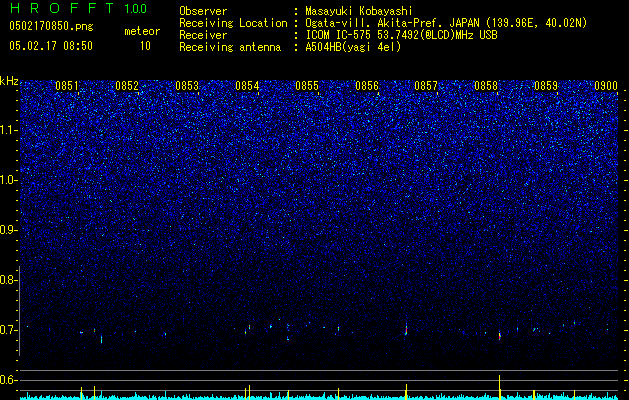Click the strong meteor echo near 0858
This screenshot has width=629, height=400.
(x=499, y=335)
